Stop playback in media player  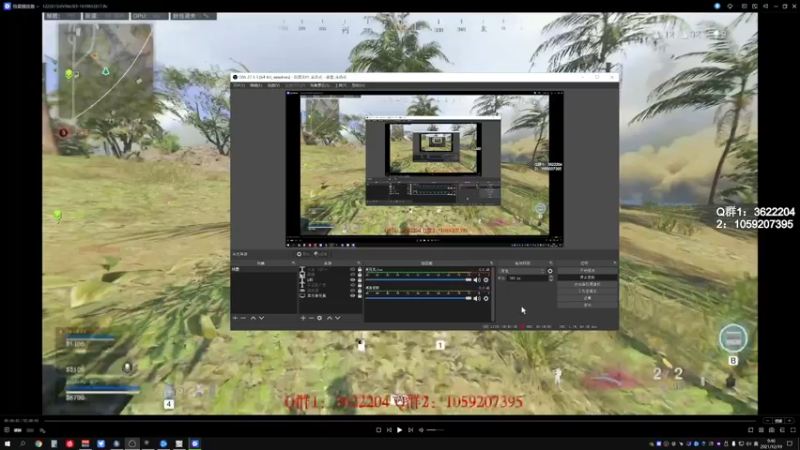[x=379, y=430]
